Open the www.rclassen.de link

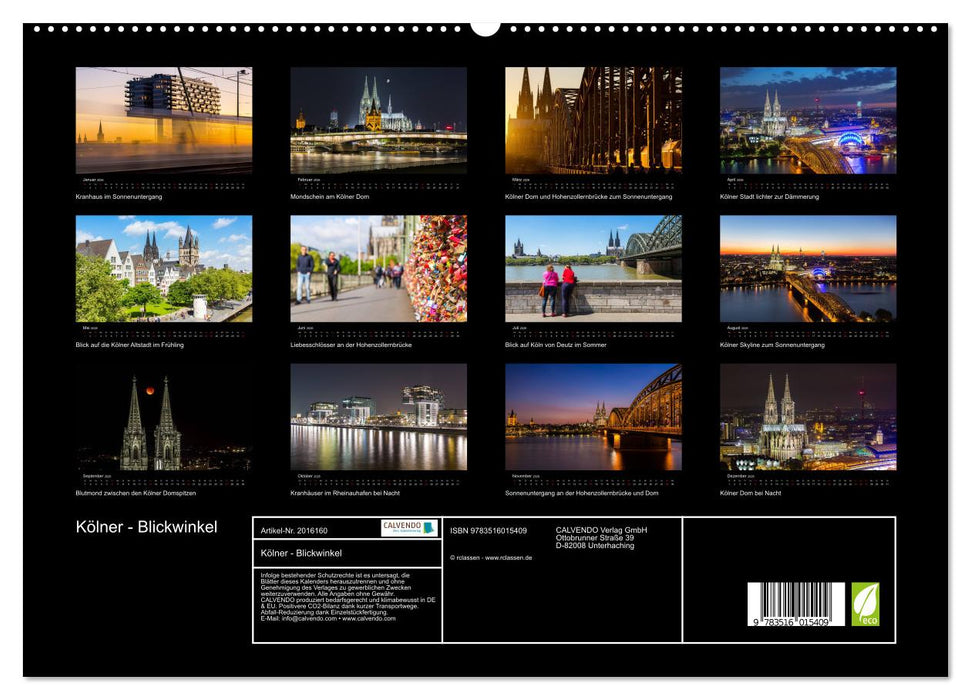[x=509, y=557]
